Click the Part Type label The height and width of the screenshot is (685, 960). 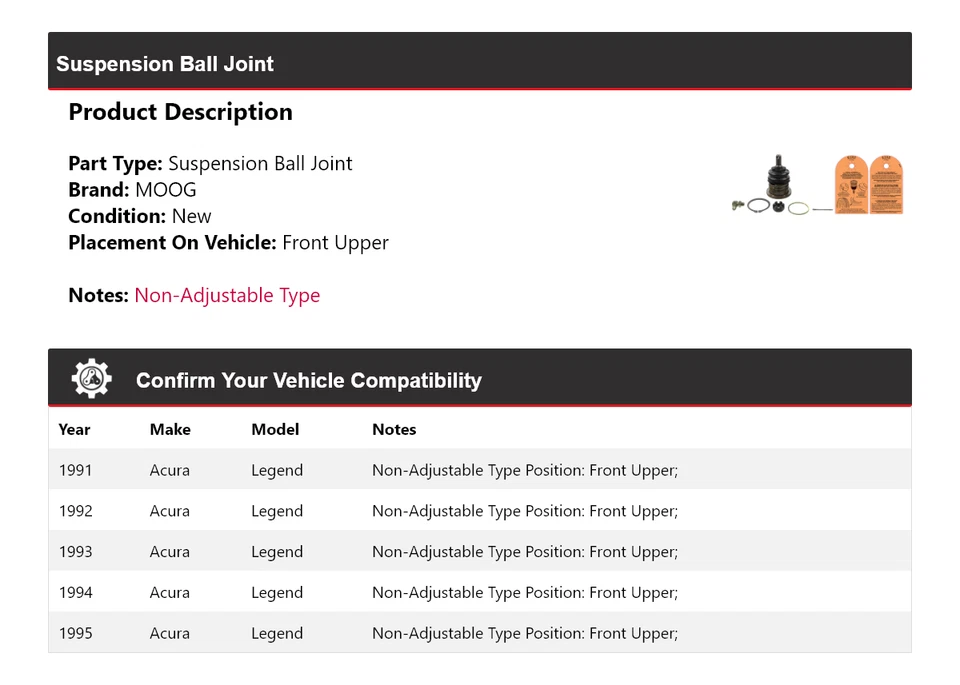tap(115, 164)
